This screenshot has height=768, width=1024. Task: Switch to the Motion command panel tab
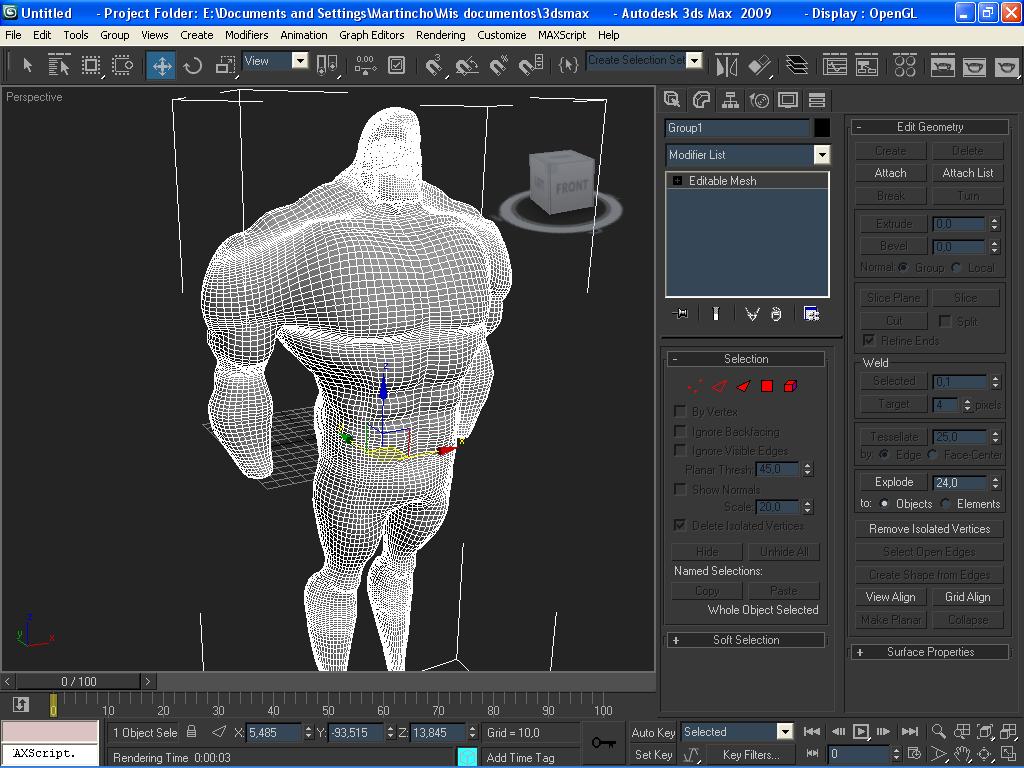pos(759,99)
